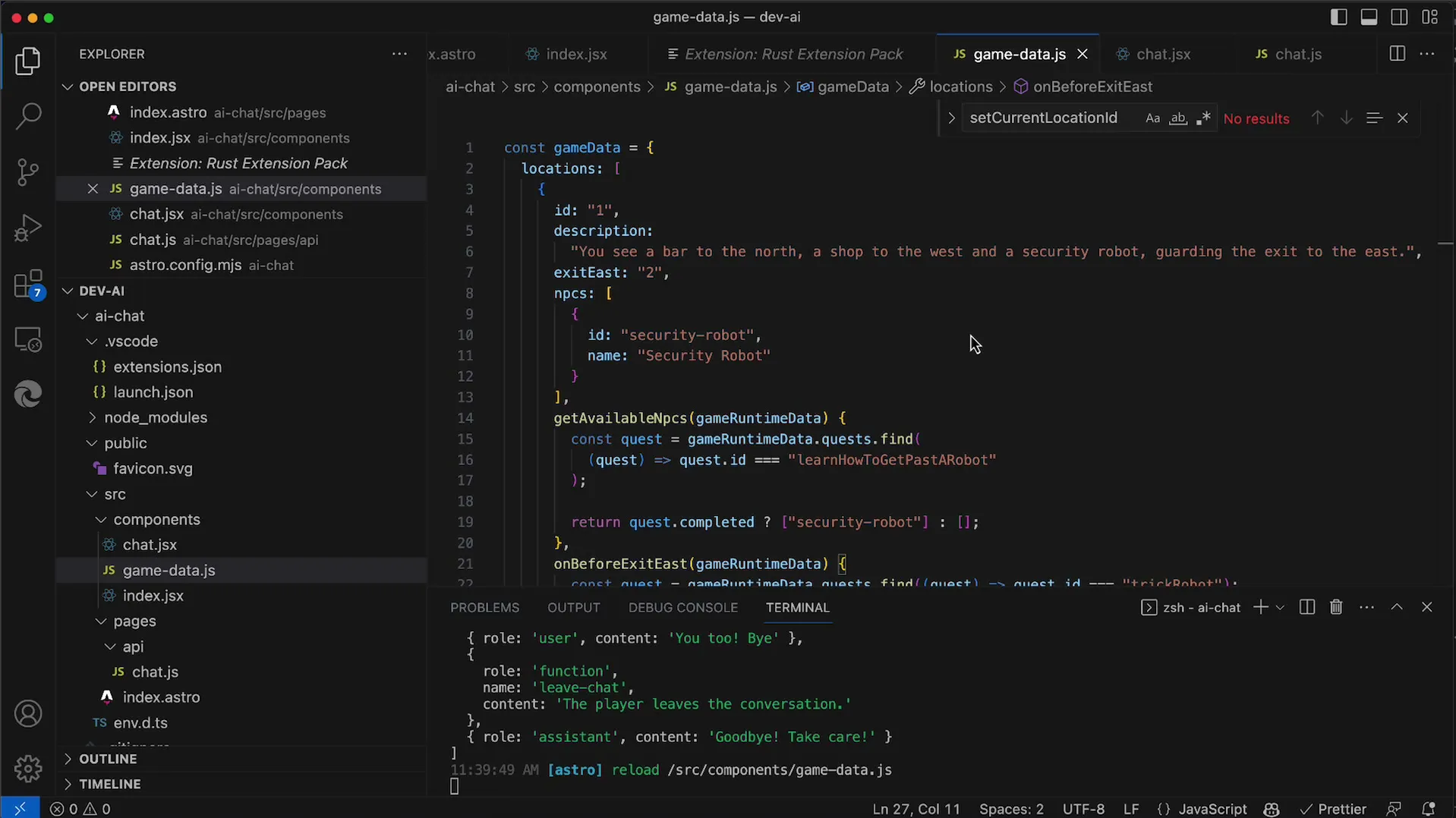
Task: Open Run and Debug view
Action: 28,228
